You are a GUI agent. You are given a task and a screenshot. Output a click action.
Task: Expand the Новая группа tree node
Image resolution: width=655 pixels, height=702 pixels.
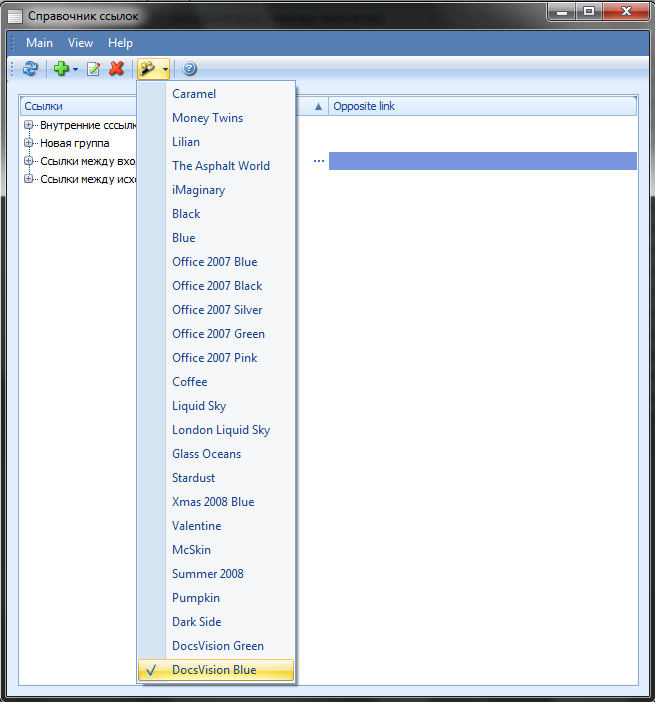tap(28, 143)
